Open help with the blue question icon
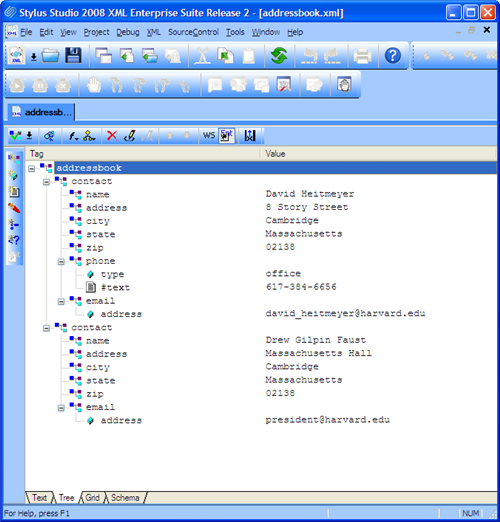 click(x=393, y=56)
